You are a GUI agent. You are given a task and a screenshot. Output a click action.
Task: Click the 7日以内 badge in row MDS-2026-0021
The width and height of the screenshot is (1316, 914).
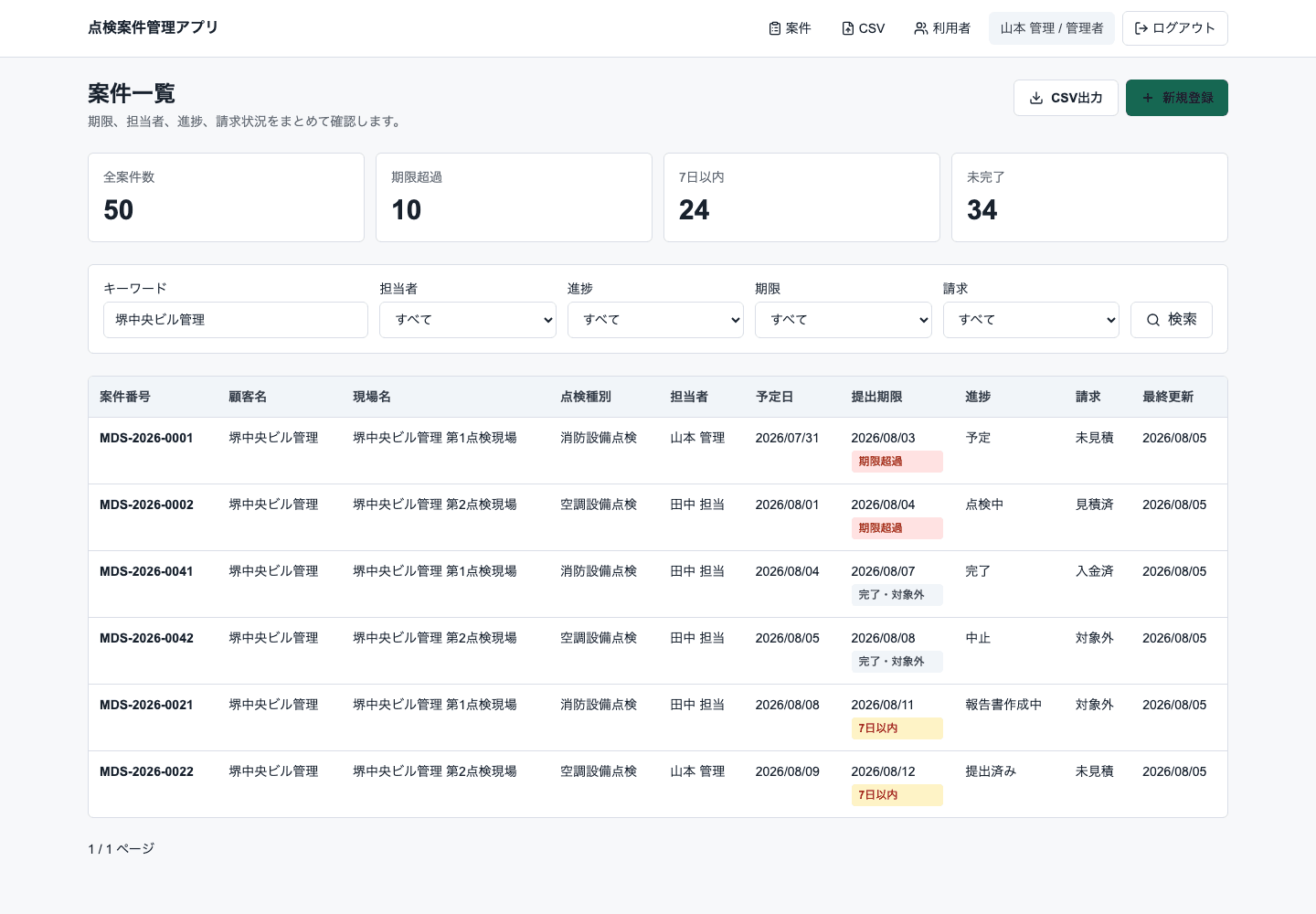pyautogui.click(x=897, y=728)
